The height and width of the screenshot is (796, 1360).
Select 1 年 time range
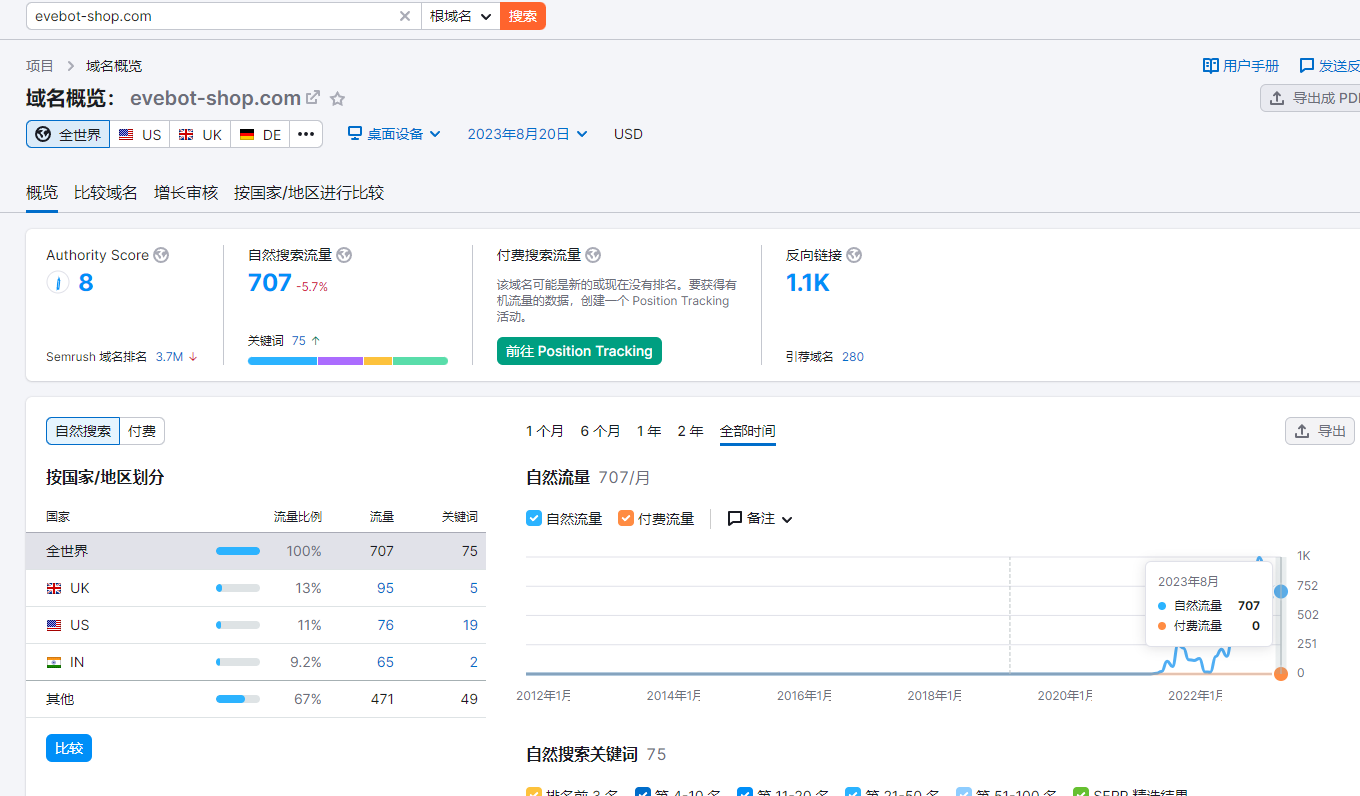pyautogui.click(x=649, y=431)
